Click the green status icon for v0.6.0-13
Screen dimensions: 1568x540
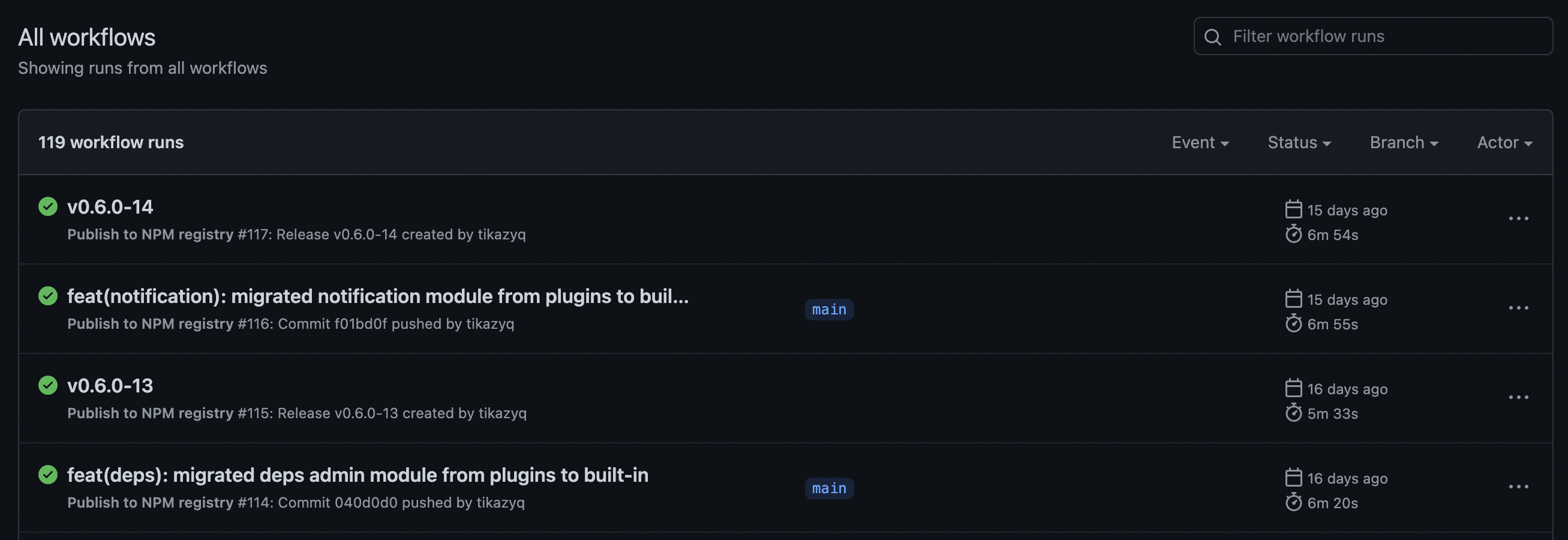click(48, 385)
